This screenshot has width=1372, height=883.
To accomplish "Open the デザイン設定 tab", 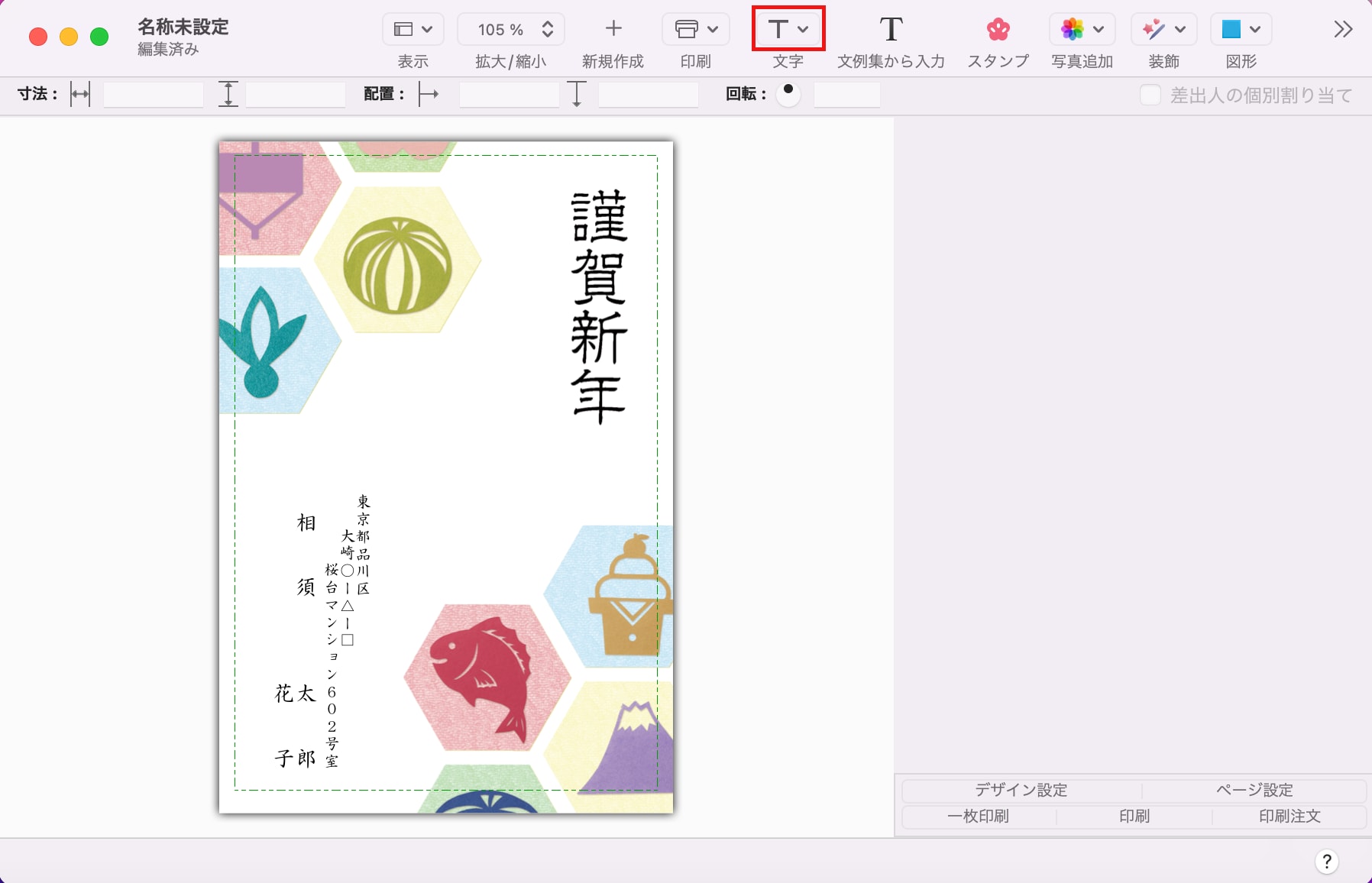I will coord(1021,791).
